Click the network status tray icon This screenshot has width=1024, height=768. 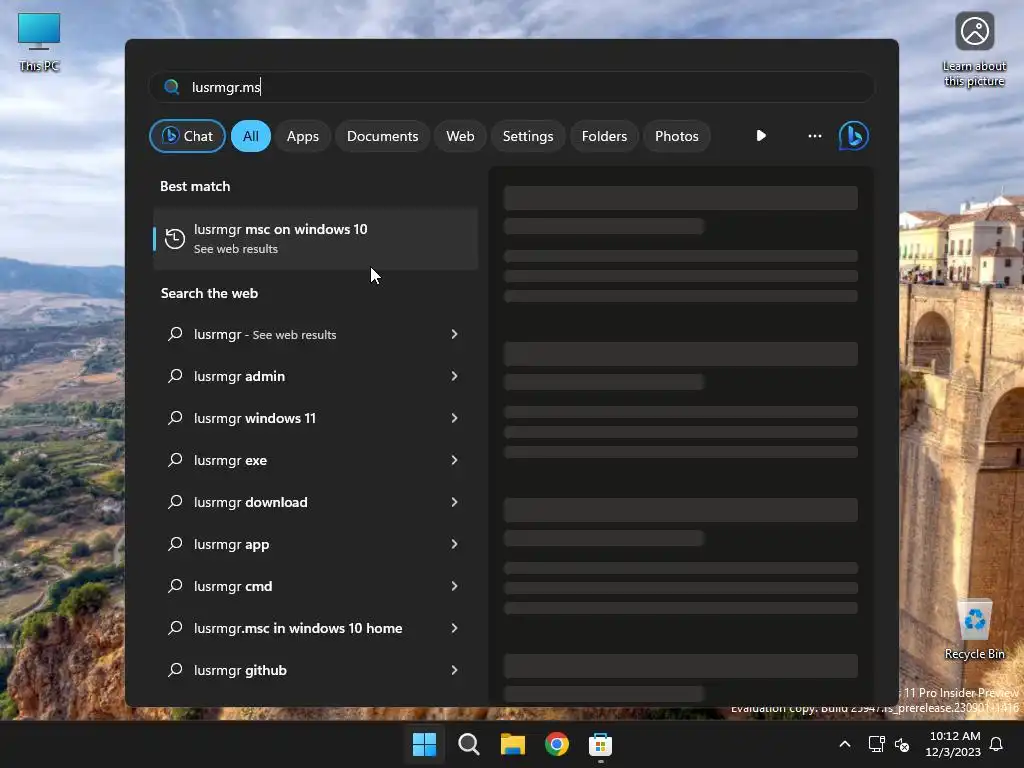(876, 744)
